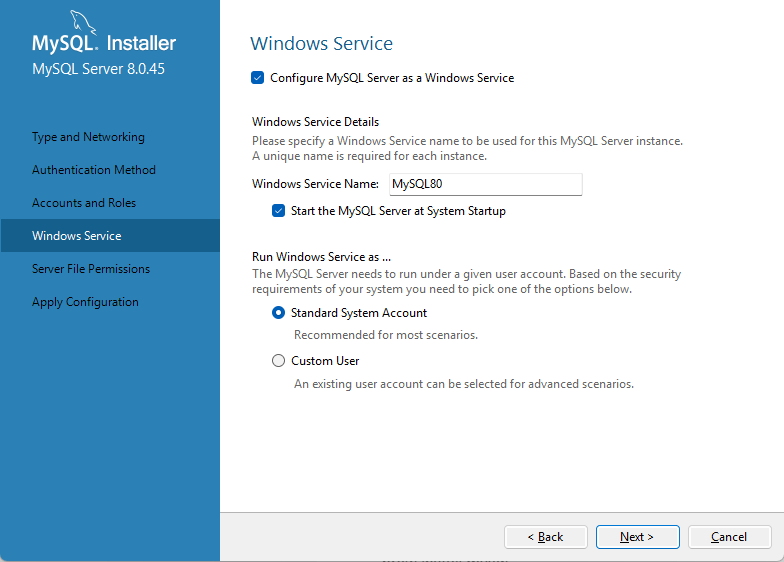Click into the Windows Service Name field

coord(486,184)
